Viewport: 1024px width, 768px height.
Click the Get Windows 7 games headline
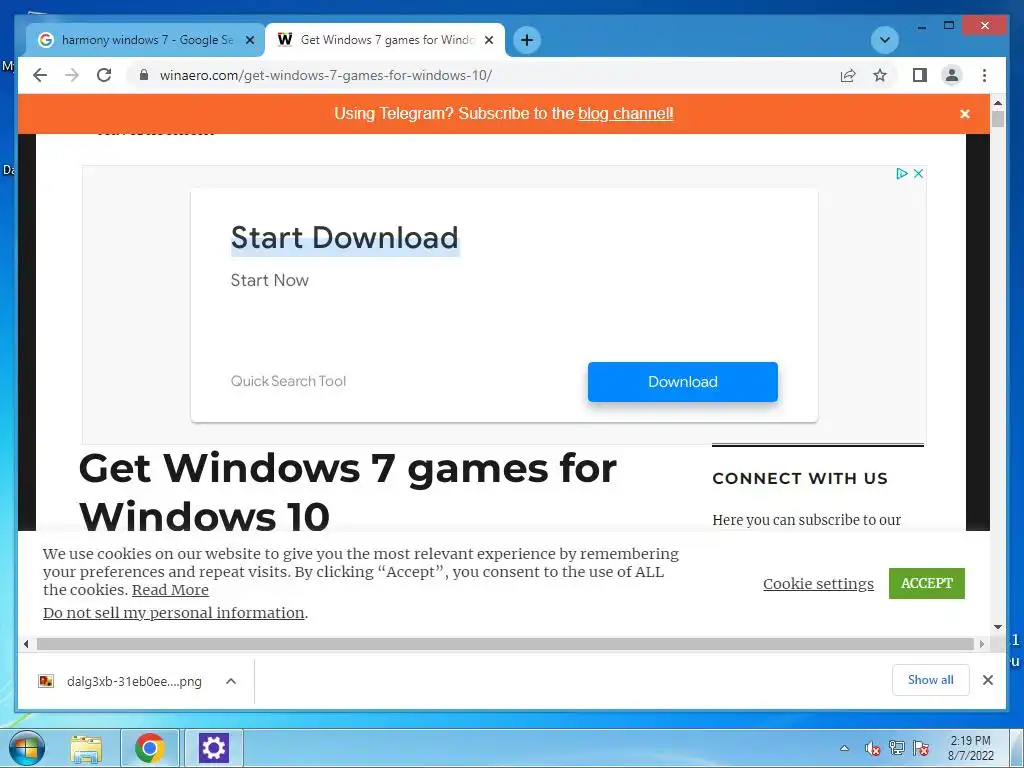click(347, 491)
